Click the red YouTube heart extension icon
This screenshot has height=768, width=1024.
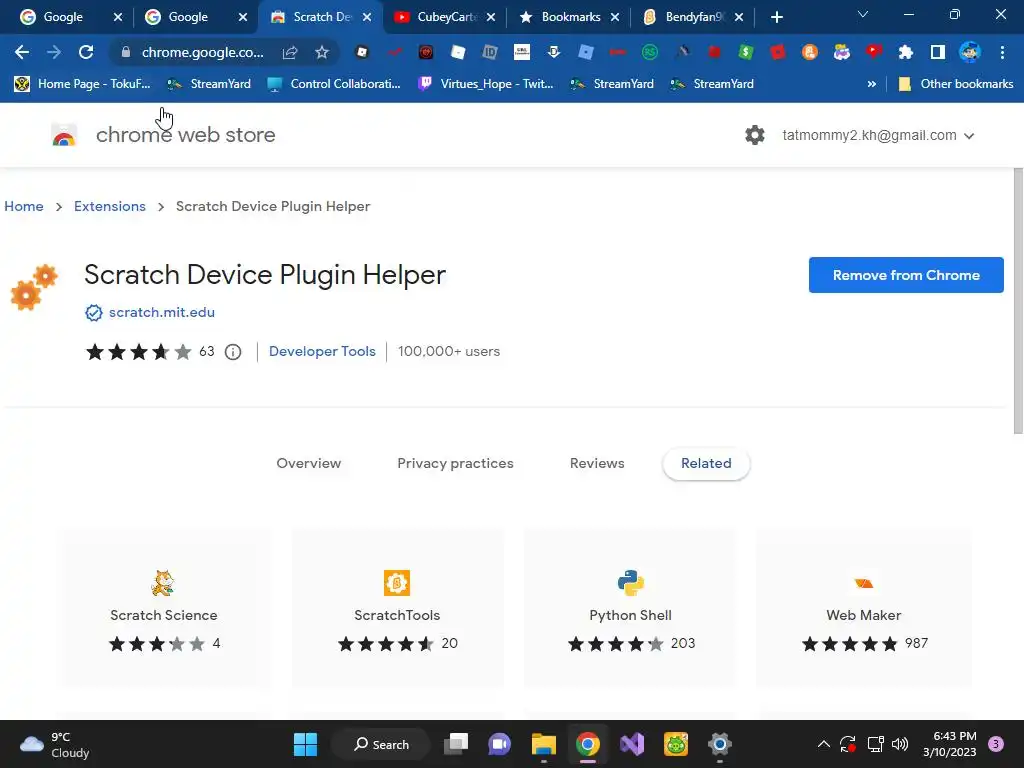tap(874, 52)
